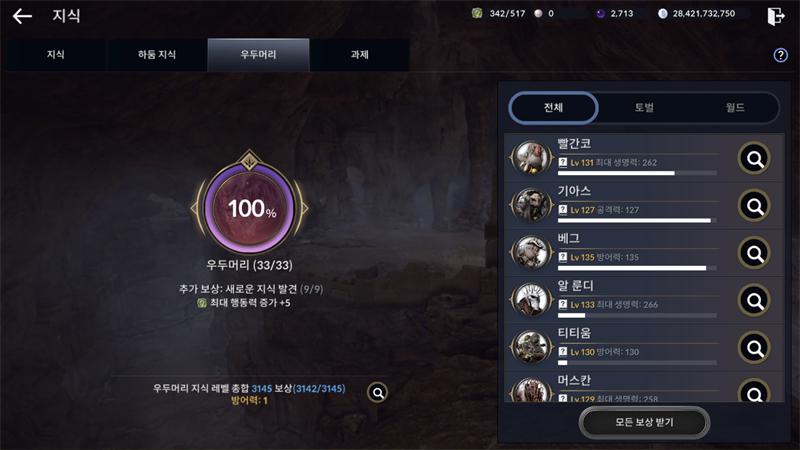
Task: Click the 100% 우두머리 completion emblem
Action: tap(249, 208)
